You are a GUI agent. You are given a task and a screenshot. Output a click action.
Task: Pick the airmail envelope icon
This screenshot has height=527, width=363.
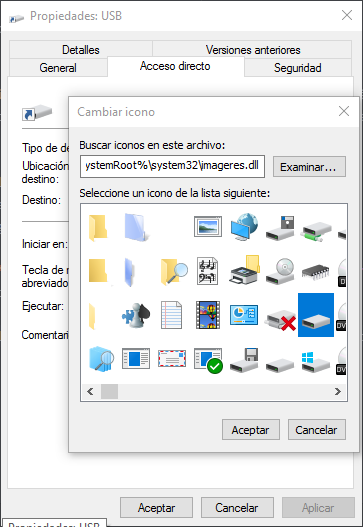click(x=172, y=359)
